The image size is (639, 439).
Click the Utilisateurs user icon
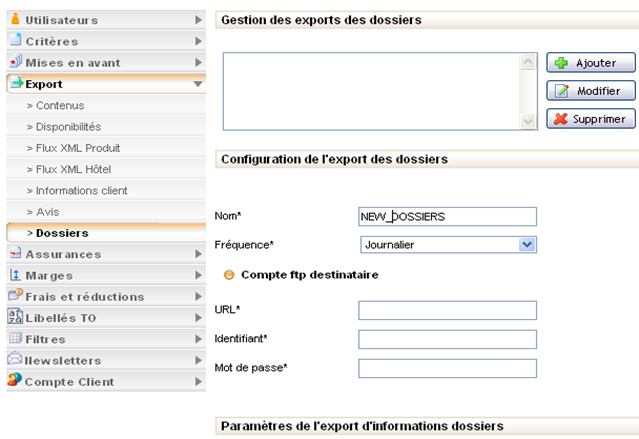point(16,19)
